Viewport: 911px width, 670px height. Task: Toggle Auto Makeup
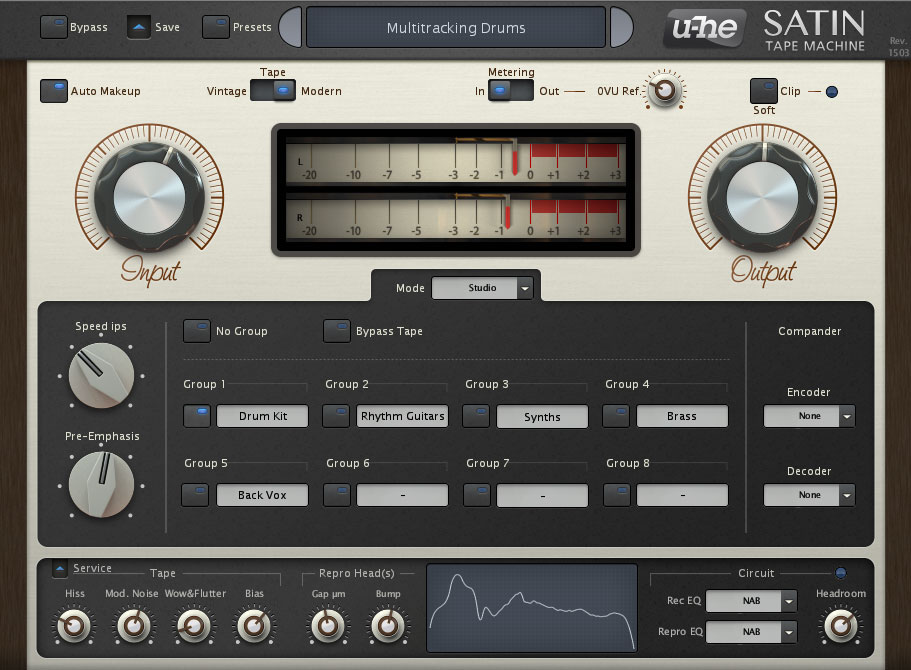coord(54,91)
